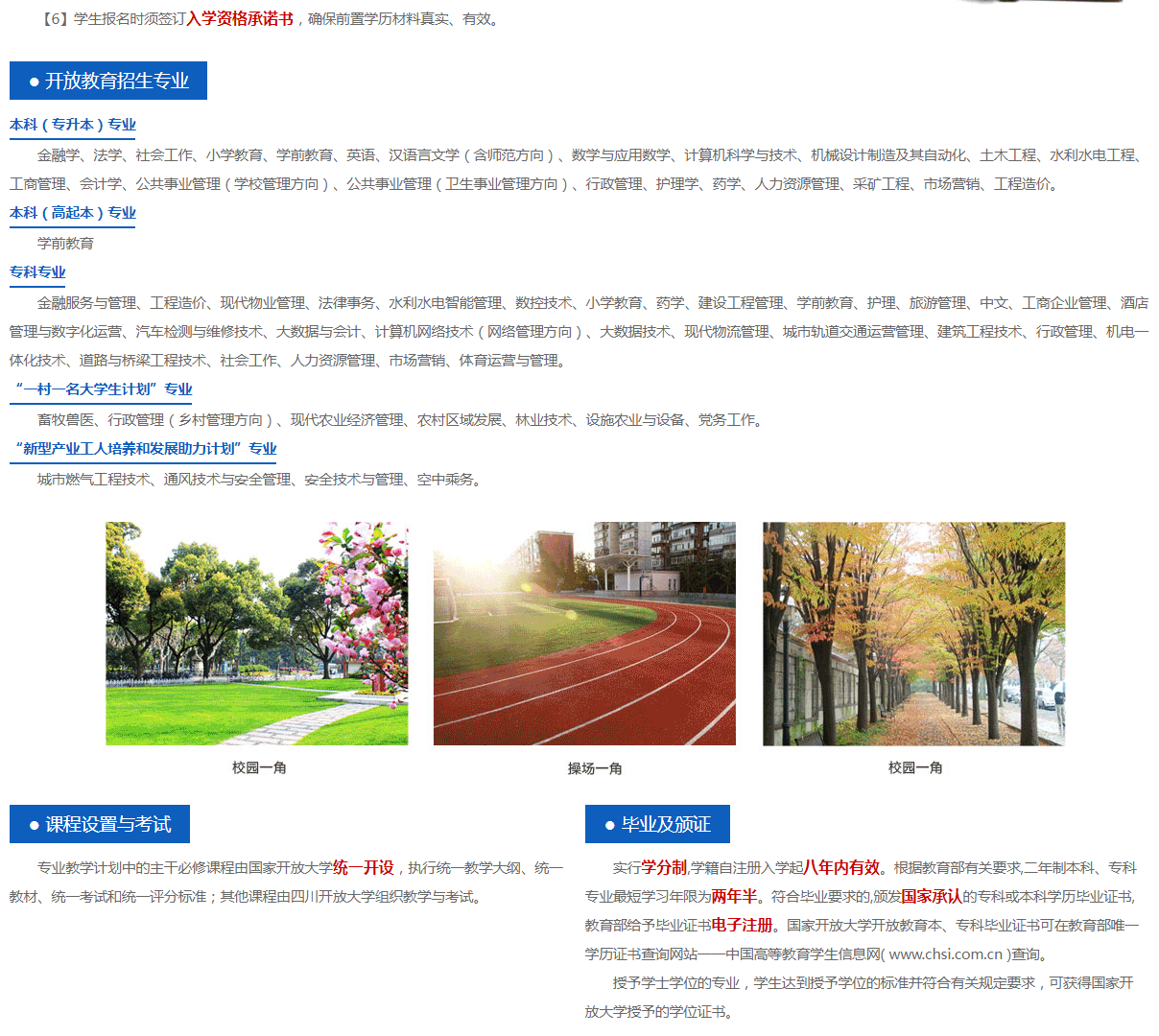Click the 电子注册 highlighted blue text
1159x1036 pixels.
(744, 925)
